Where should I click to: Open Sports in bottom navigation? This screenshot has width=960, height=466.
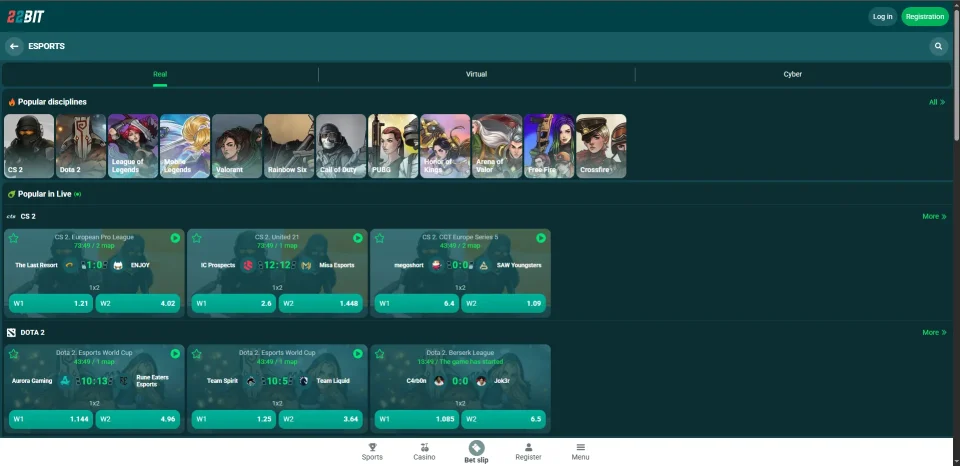click(372, 452)
